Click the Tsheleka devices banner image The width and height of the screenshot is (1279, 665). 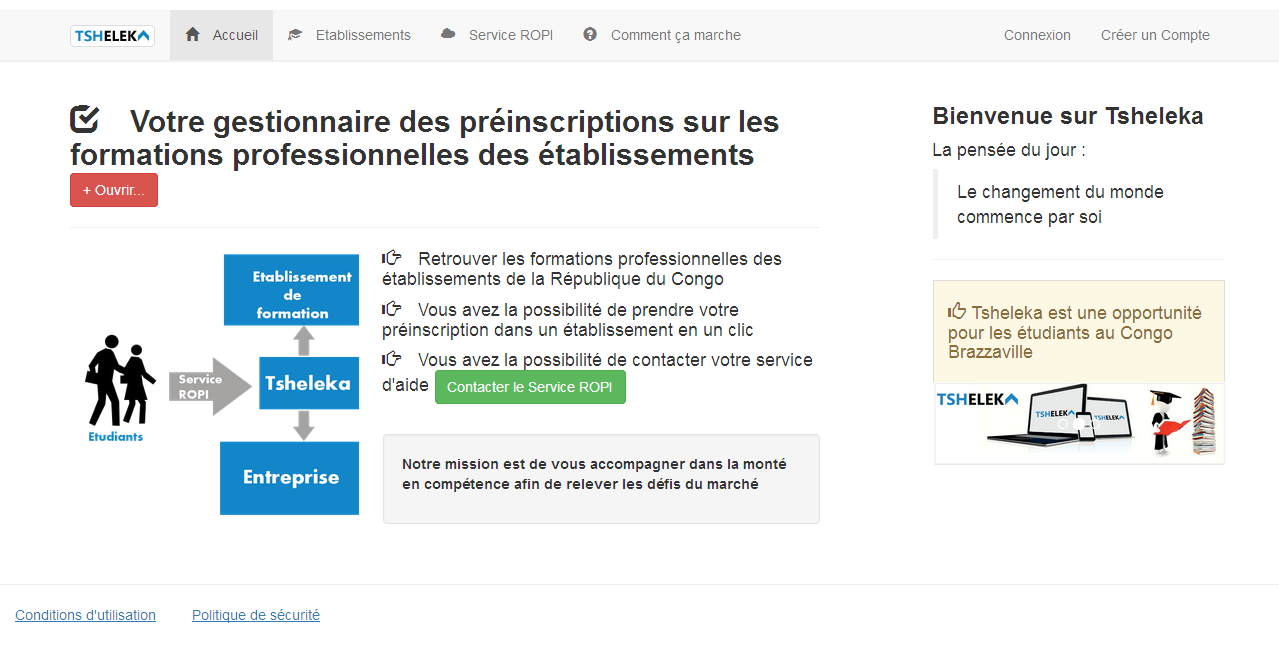click(1079, 423)
